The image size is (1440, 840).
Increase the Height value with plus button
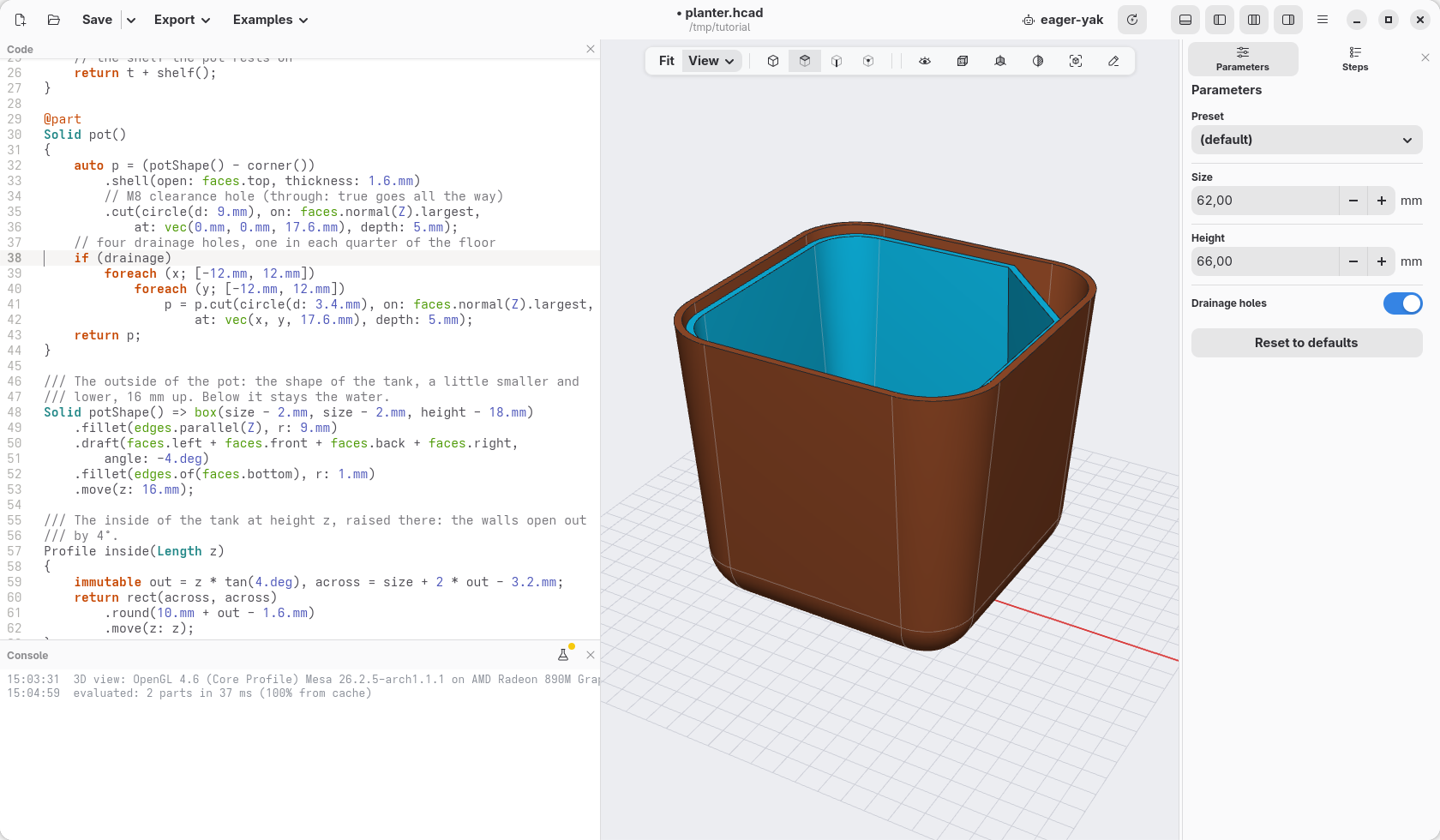(1382, 261)
